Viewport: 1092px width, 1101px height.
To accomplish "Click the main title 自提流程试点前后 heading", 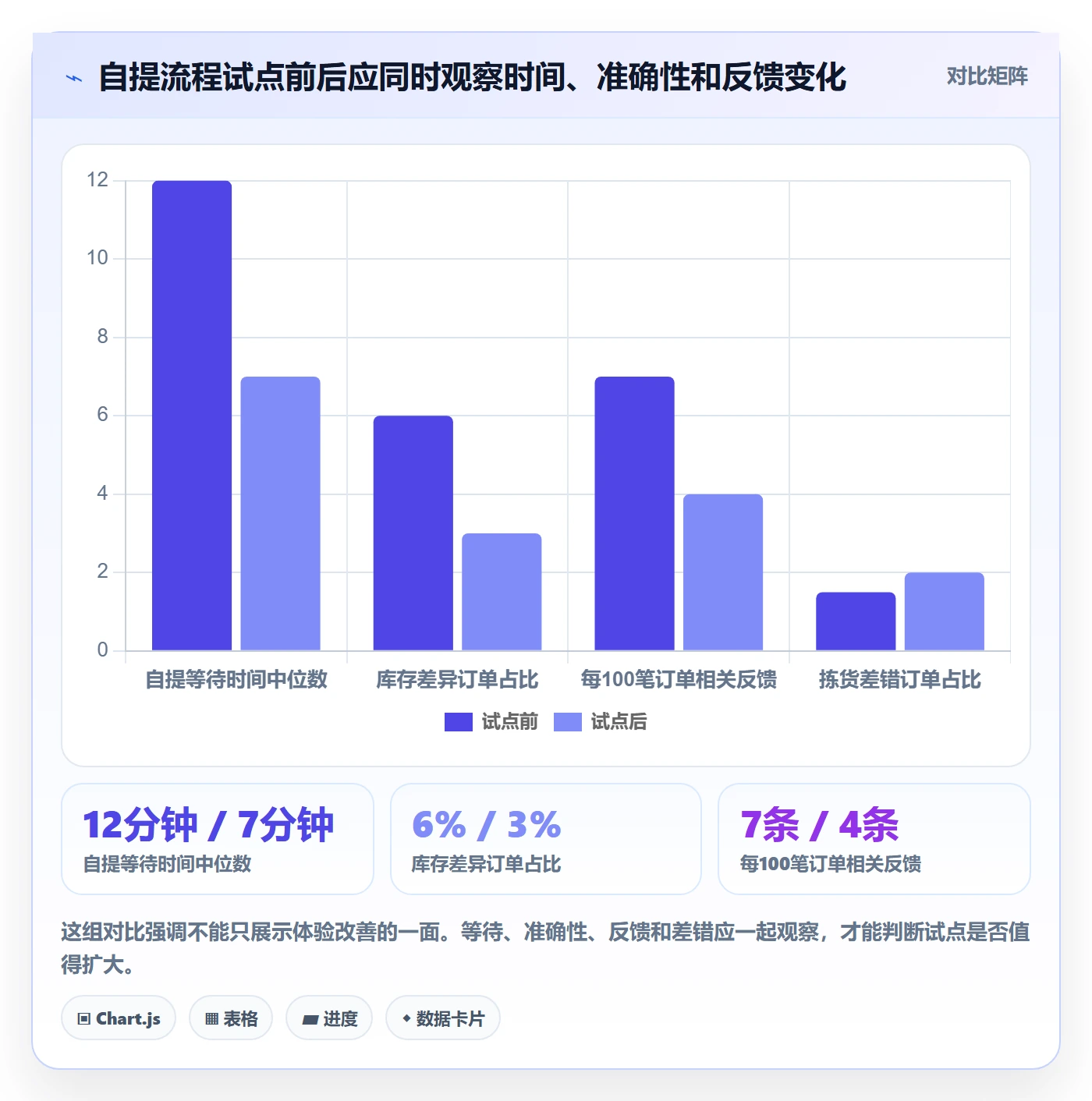I will pos(472,77).
